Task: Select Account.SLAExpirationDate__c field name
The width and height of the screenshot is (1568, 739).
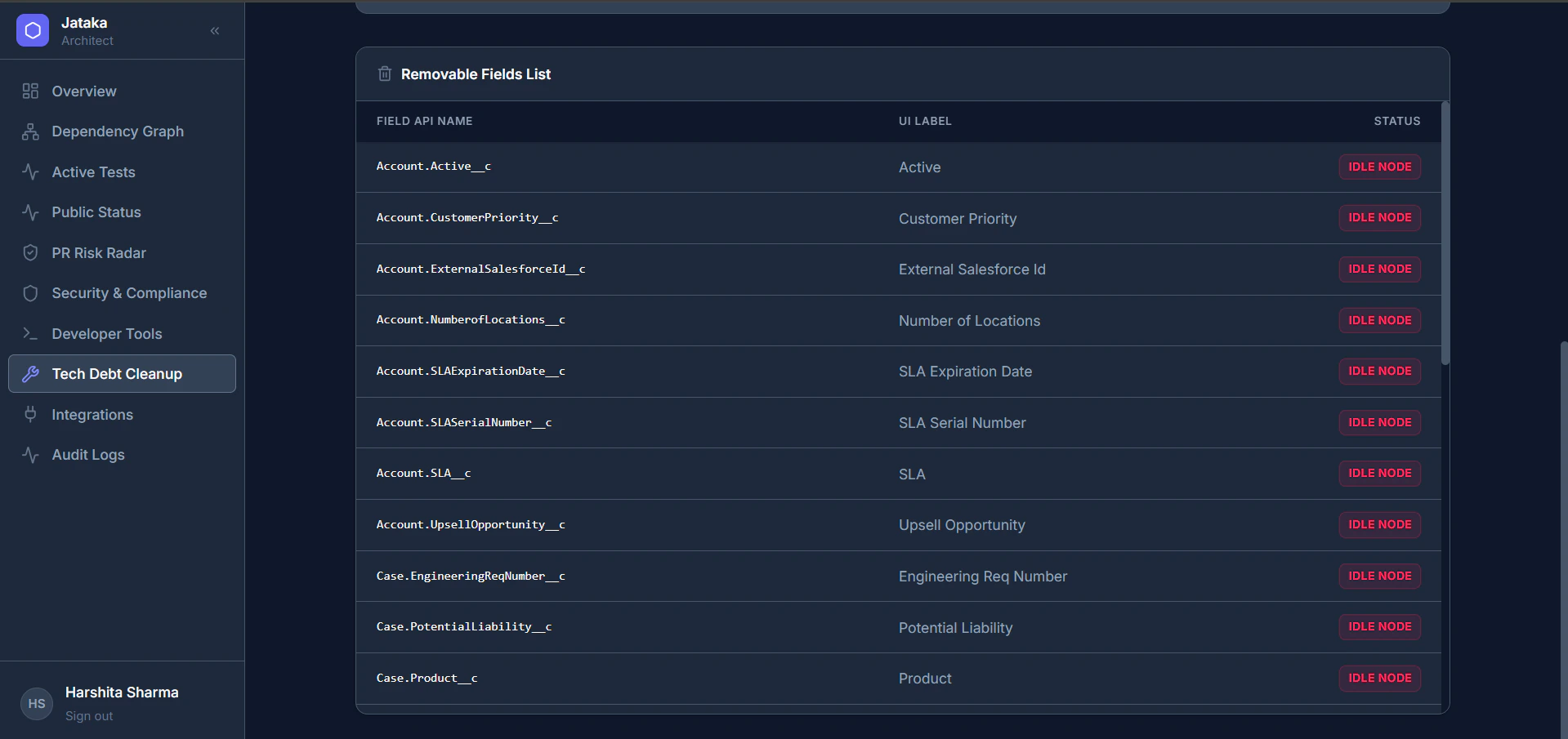Action: coord(471,372)
